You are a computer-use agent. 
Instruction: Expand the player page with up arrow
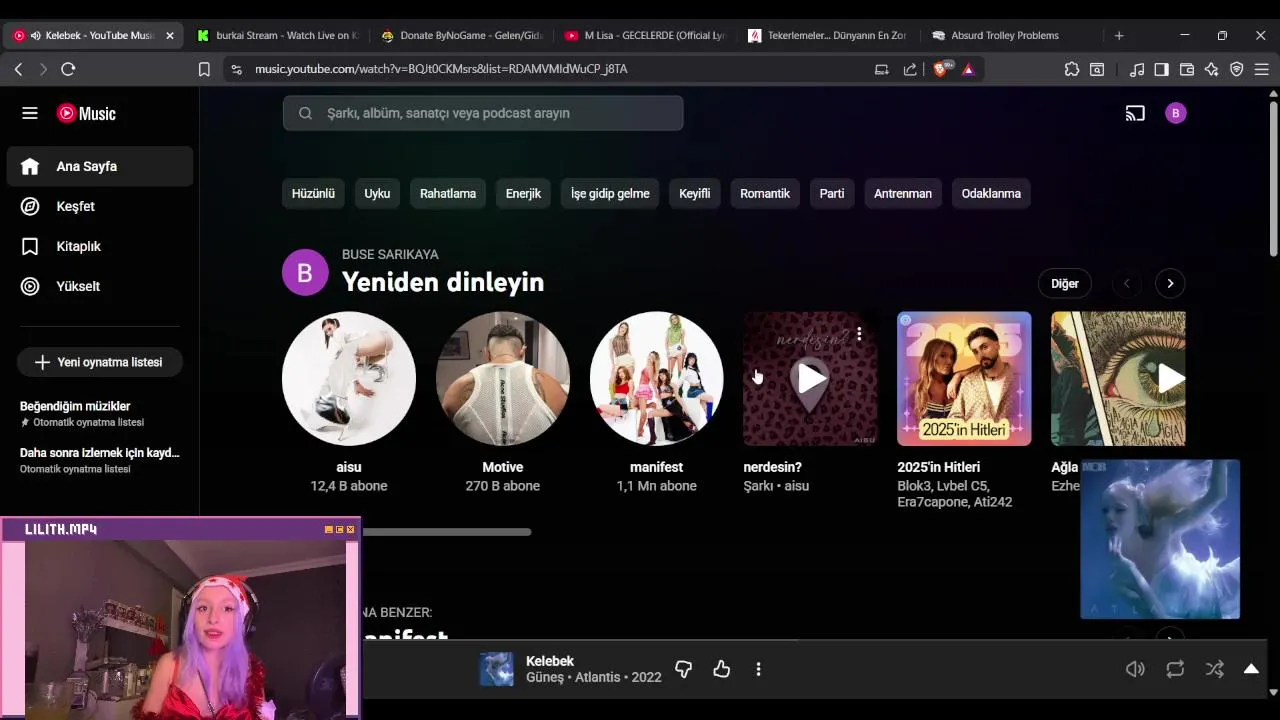coord(1251,669)
